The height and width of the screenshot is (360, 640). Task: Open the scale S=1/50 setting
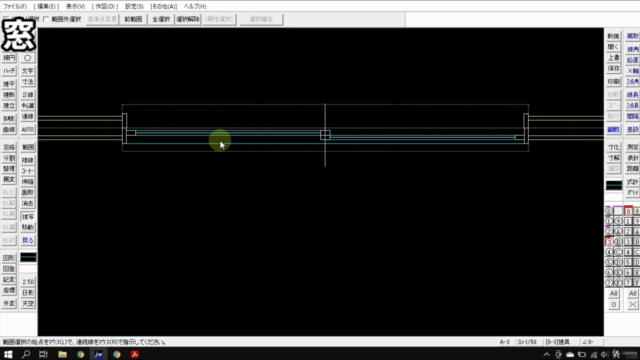click(x=527, y=342)
